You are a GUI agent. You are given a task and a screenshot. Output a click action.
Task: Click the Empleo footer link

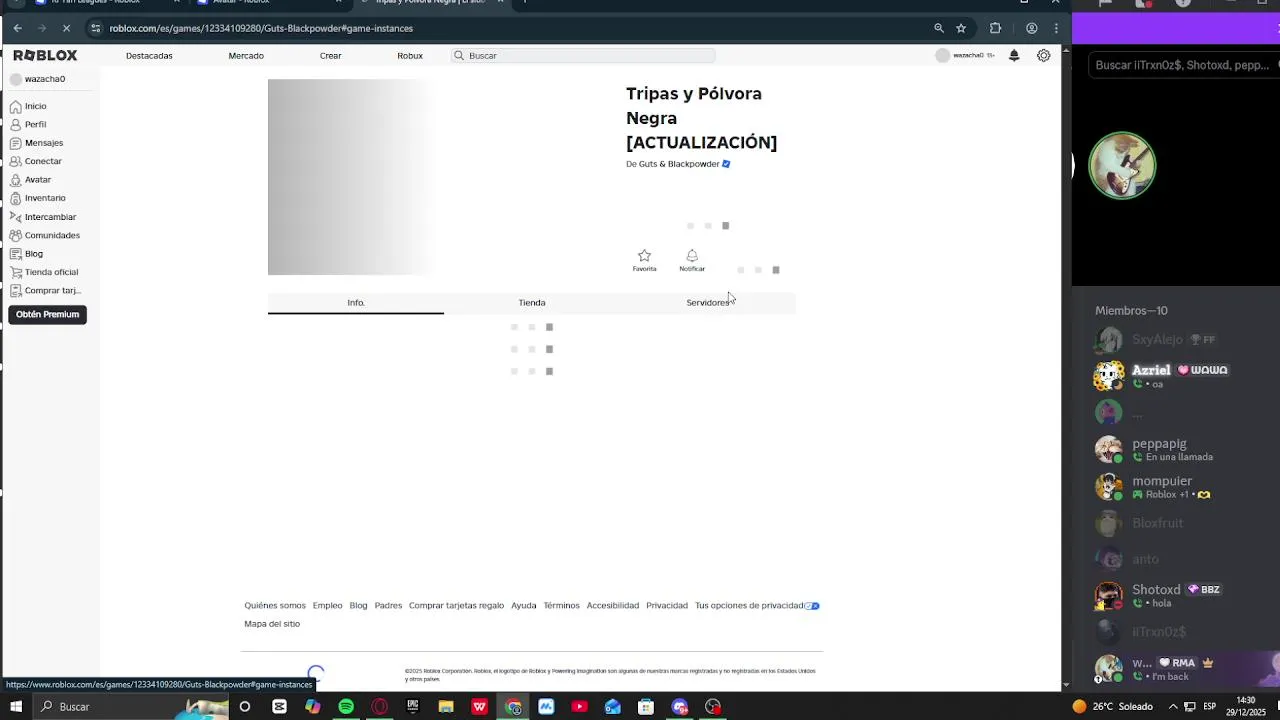tap(327, 605)
